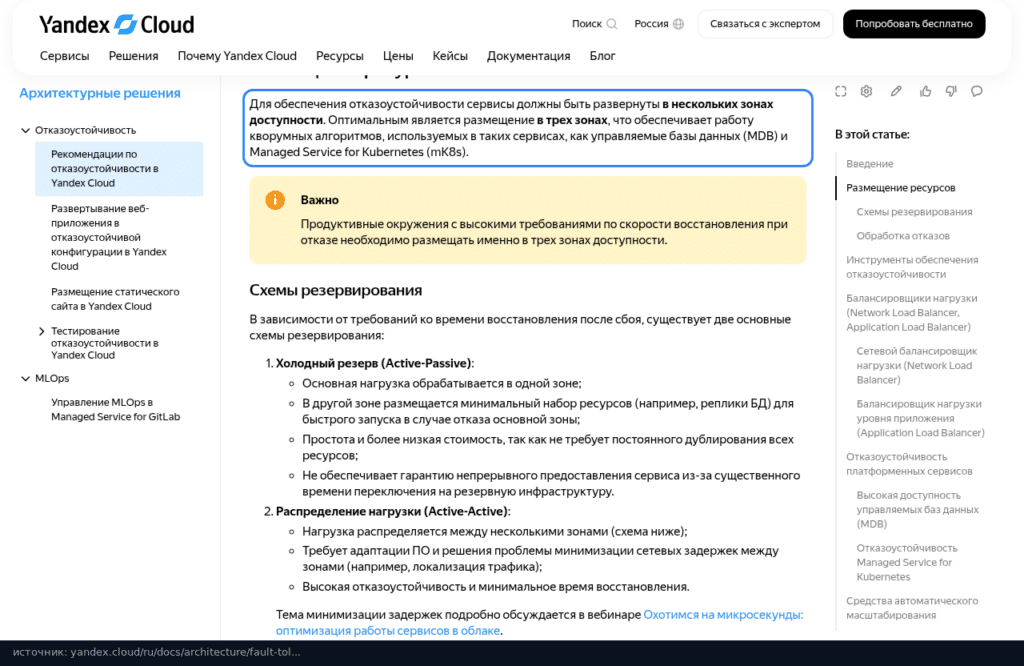Image resolution: width=1024 pixels, height=666 pixels.
Task: Click the thumbs-down dislike icon
Action: tap(951, 91)
